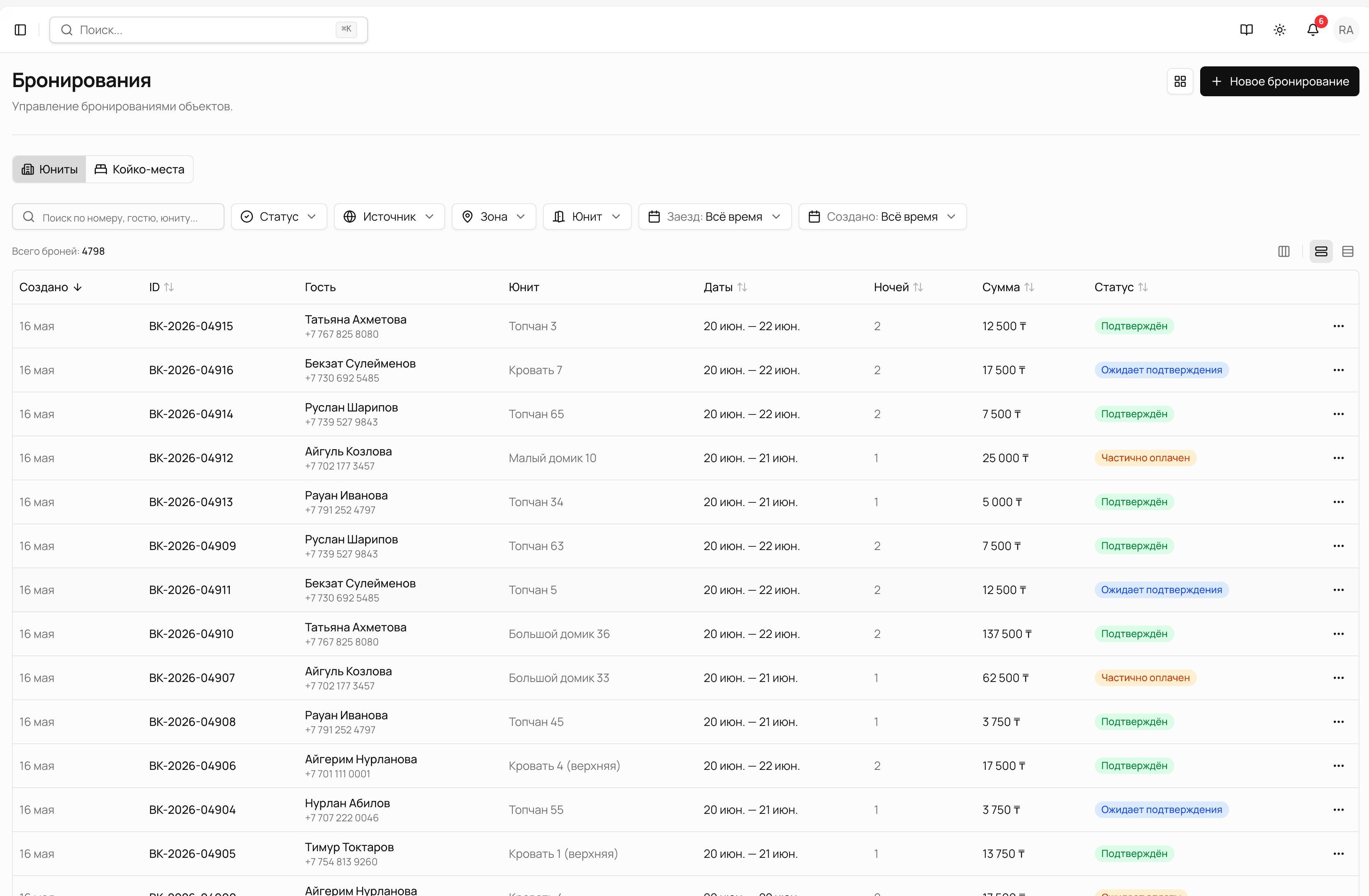This screenshot has width=1369, height=896.
Task: Sort by Сумма column arrows
Action: [x=1029, y=287]
